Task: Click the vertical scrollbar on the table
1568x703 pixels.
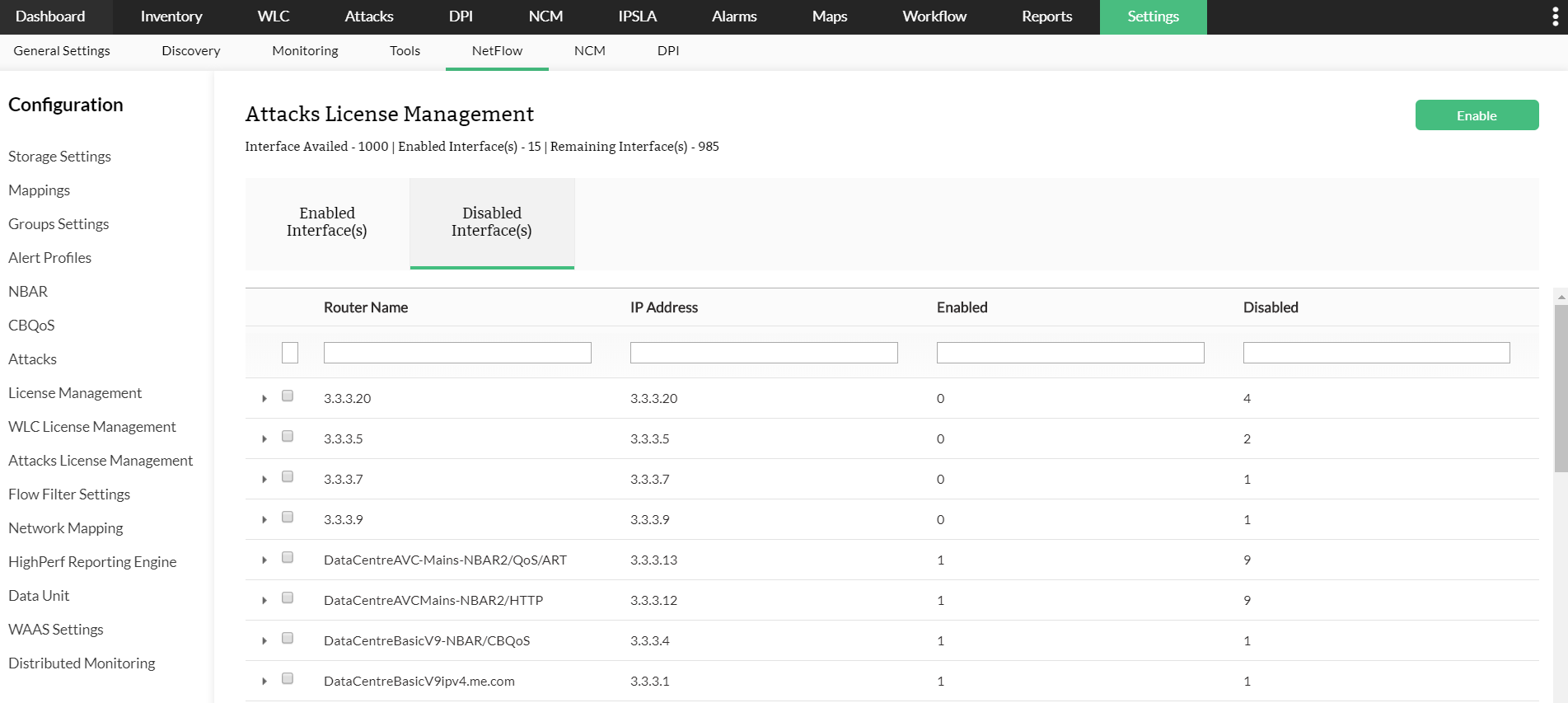Action: click(x=1561, y=389)
